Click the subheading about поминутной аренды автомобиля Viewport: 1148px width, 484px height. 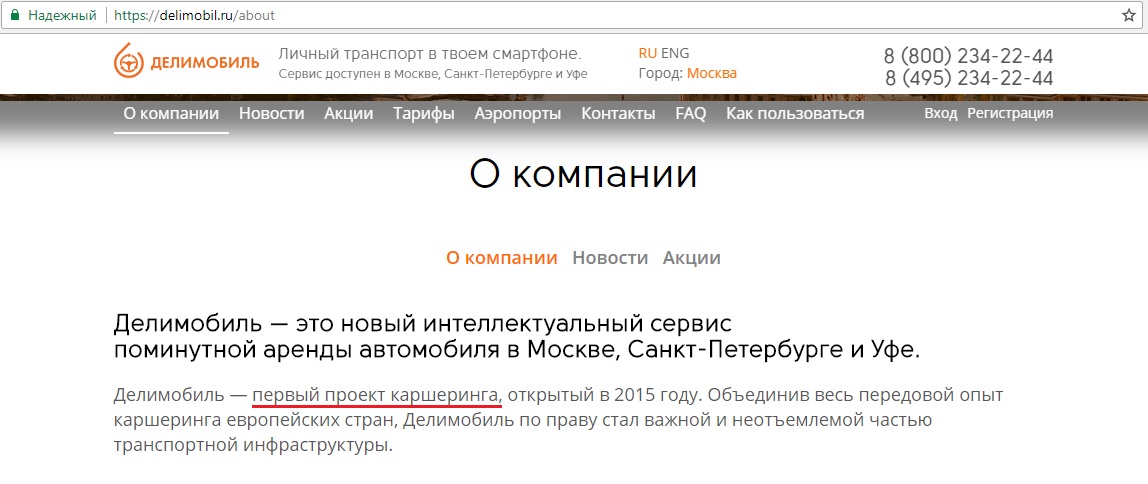coord(517,336)
